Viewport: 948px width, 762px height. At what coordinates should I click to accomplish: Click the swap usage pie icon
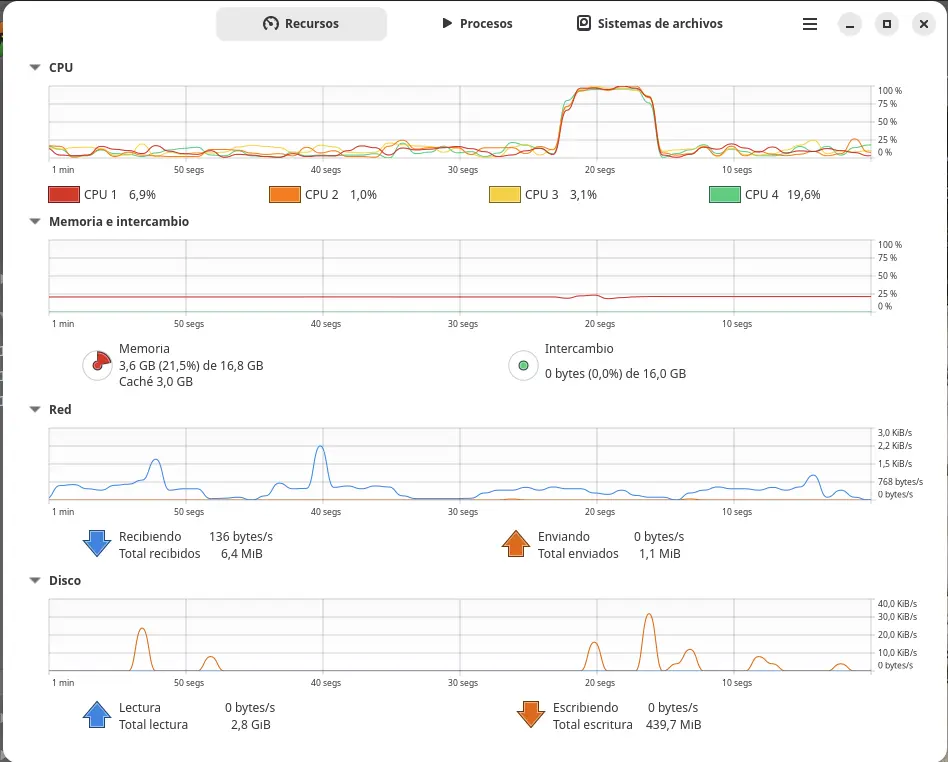click(524, 365)
